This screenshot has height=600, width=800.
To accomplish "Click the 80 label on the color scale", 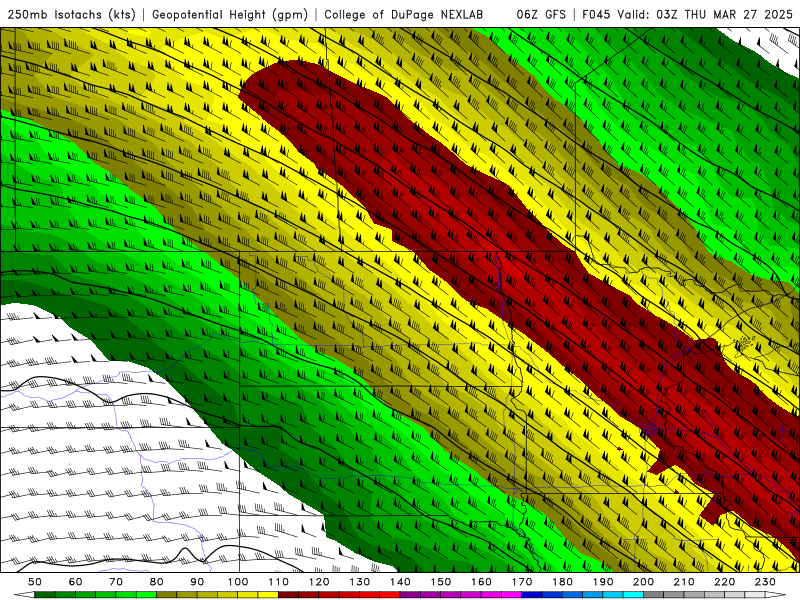I will click(157, 582).
